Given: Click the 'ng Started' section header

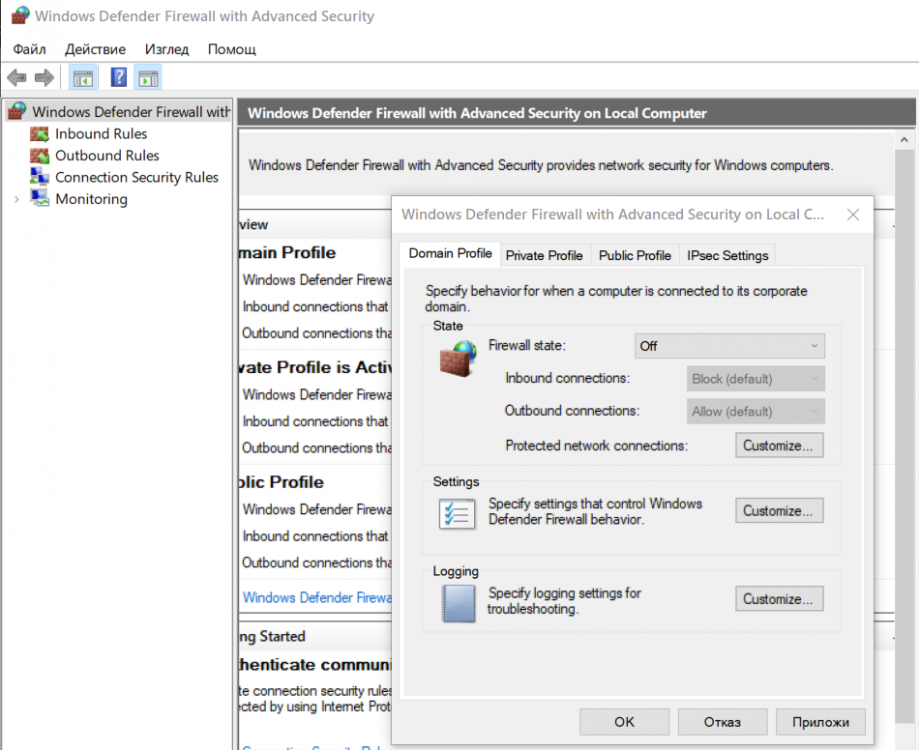Looking at the screenshot, I should [273, 636].
